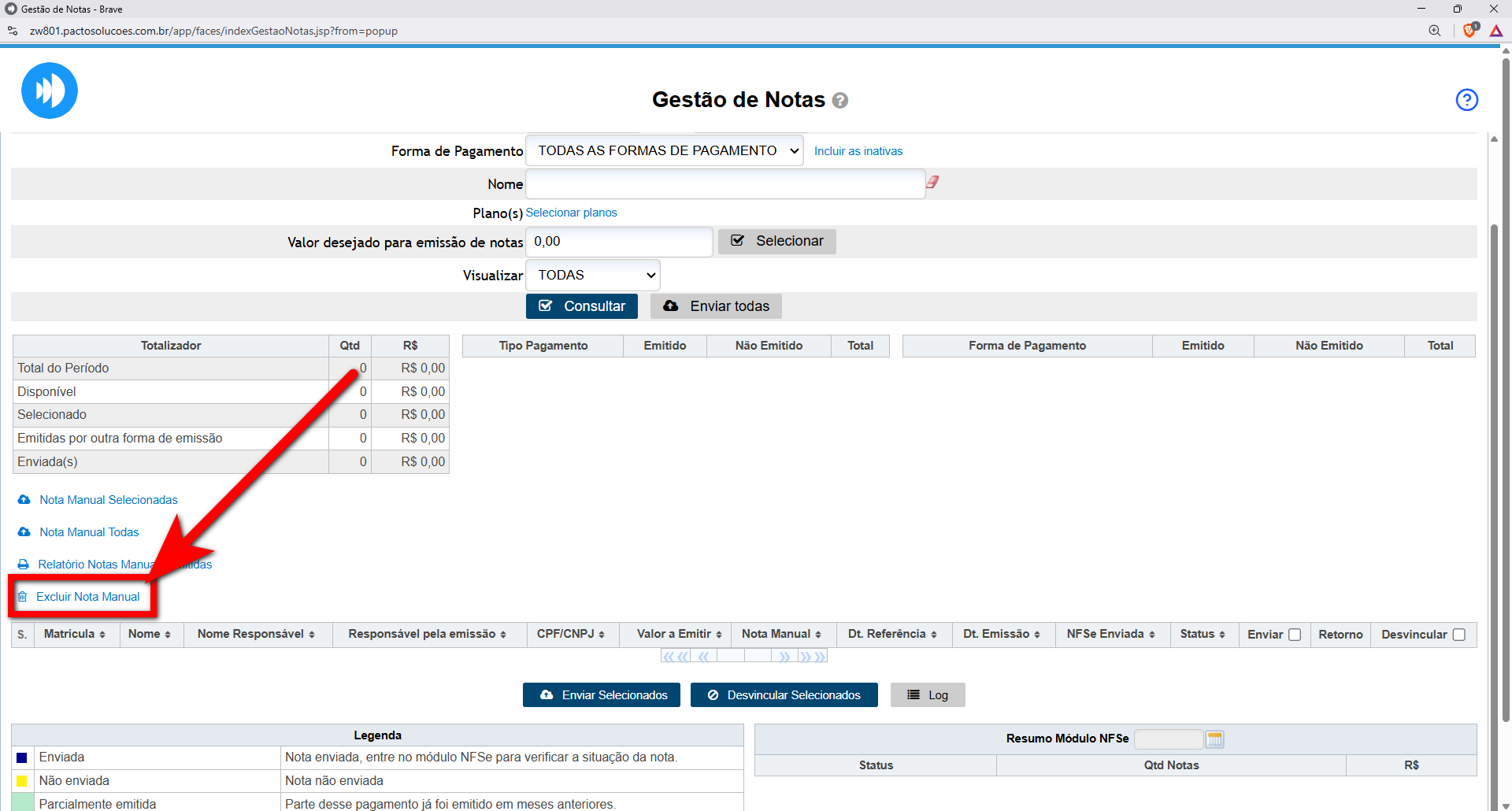Sort table by Status column header
The width and height of the screenshot is (1512, 811).
(x=1202, y=634)
